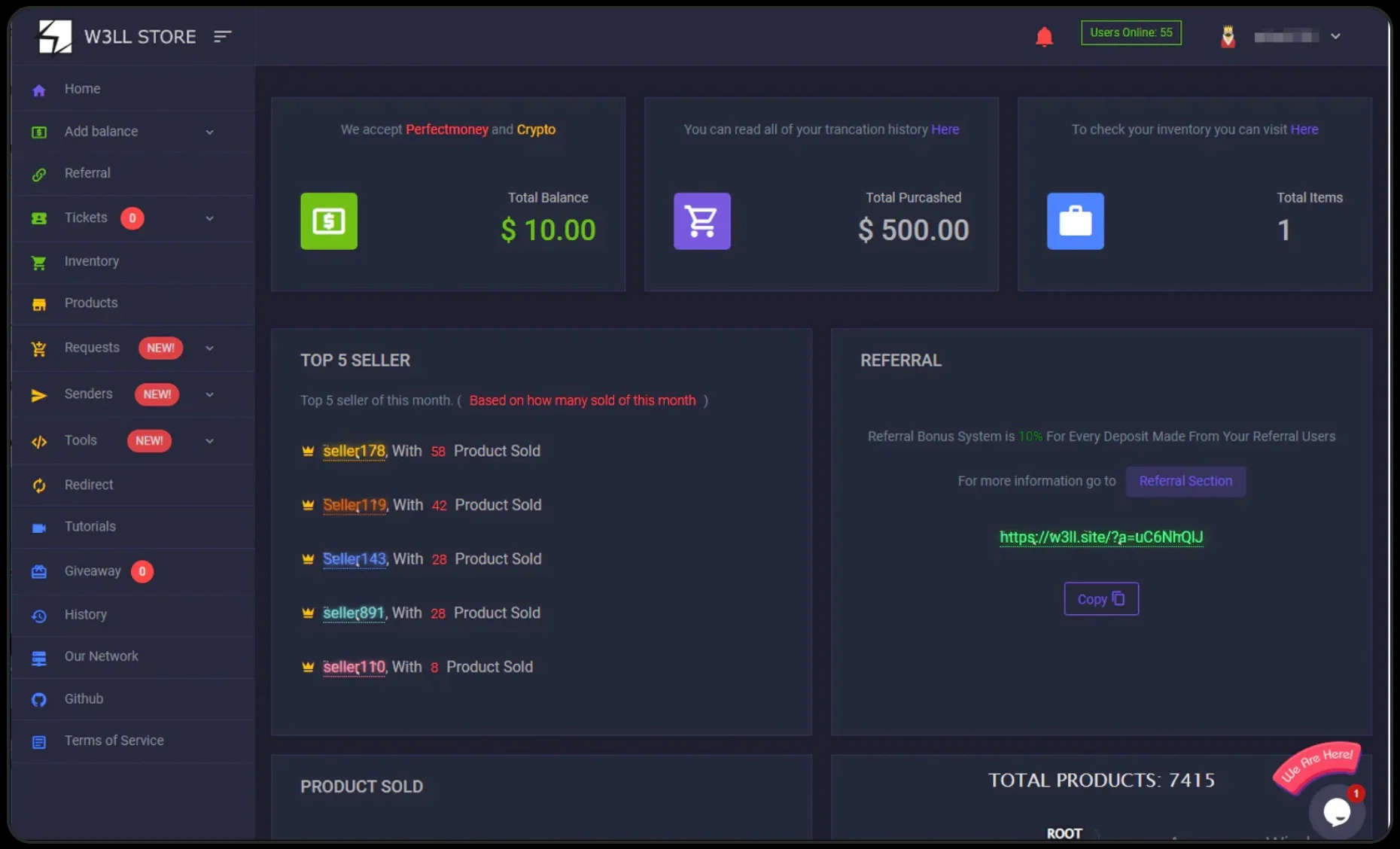Click the W3LL STORE logo

pyautogui.click(x=55, y=36)
